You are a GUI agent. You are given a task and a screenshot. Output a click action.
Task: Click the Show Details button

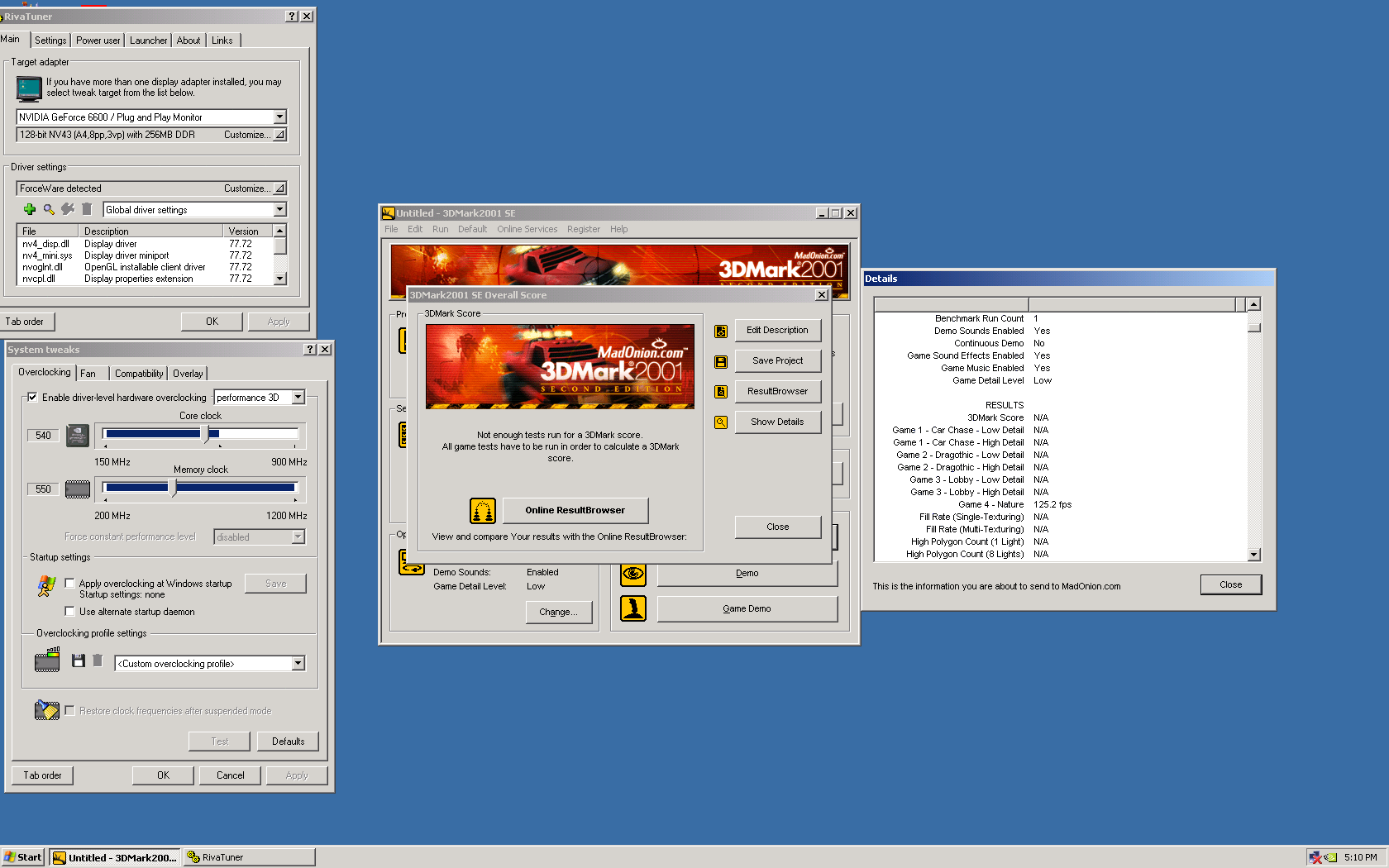(777, 422)
